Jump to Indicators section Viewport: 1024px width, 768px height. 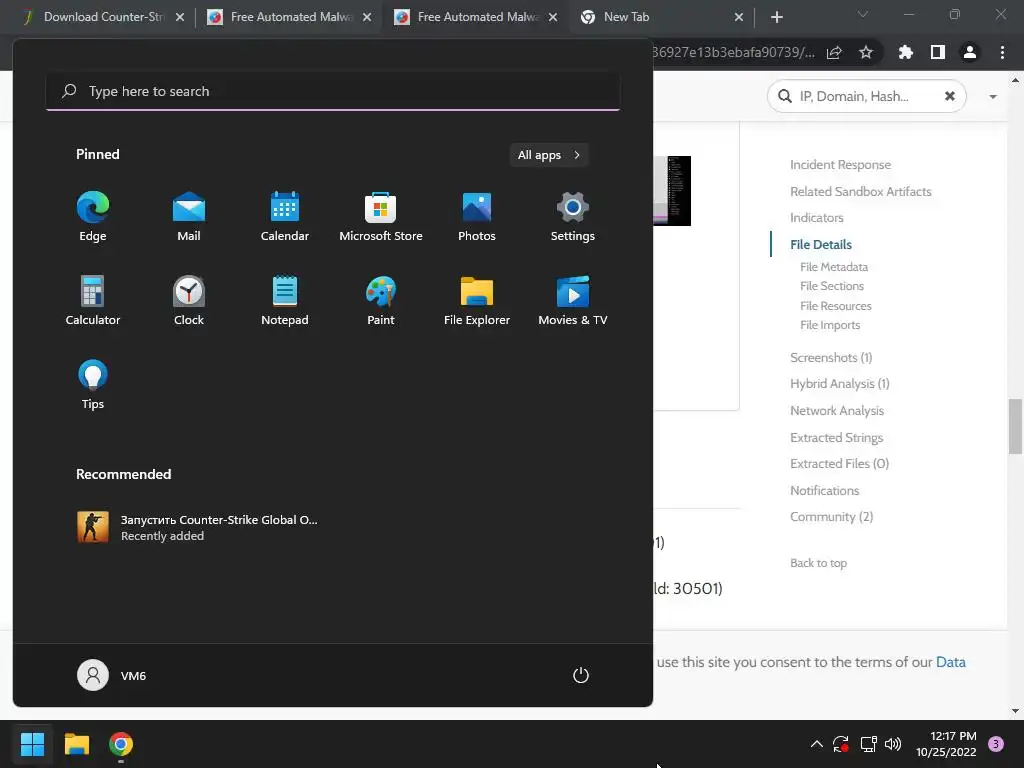[816, 217]
